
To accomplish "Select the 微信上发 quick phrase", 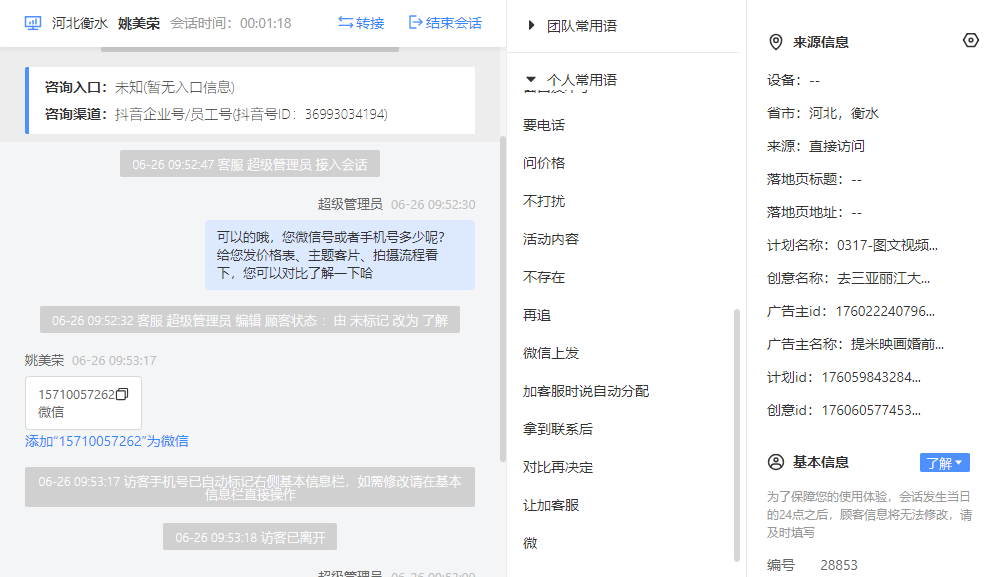I will pyautogui.click(x=551, y=353).
